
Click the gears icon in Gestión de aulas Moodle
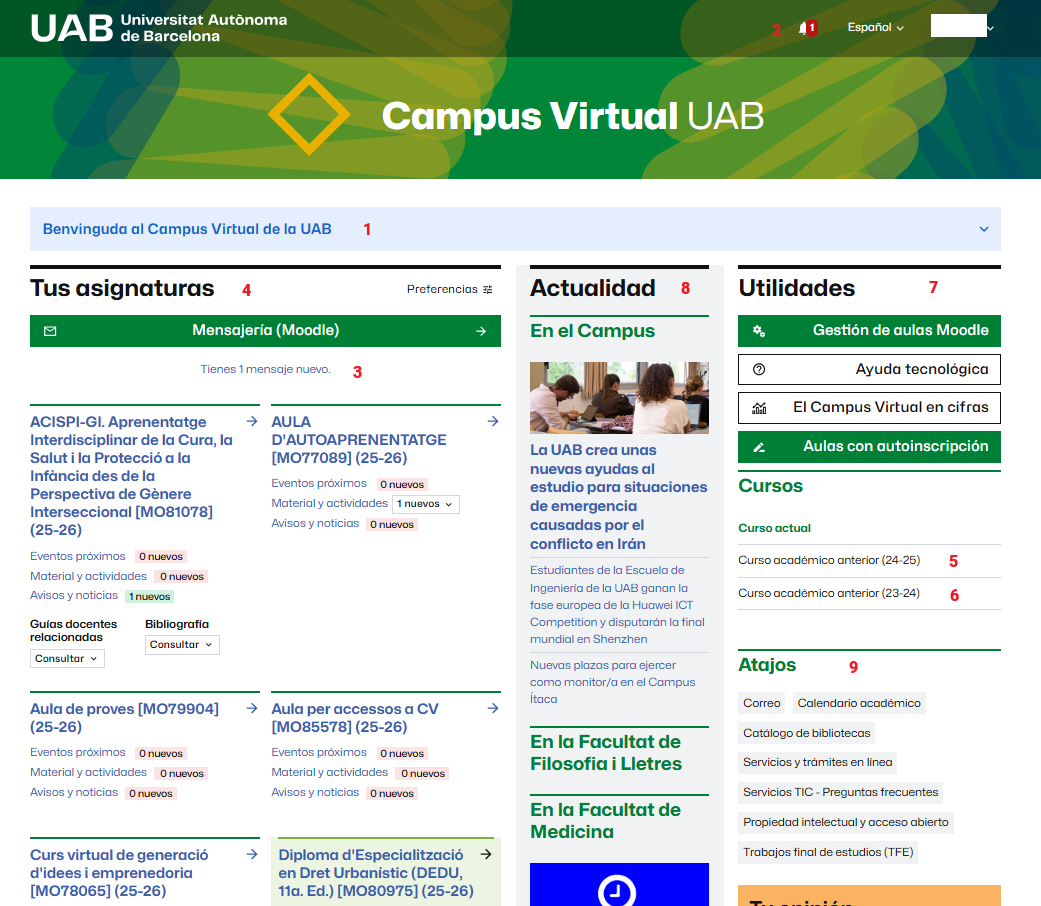click(759, 331)
